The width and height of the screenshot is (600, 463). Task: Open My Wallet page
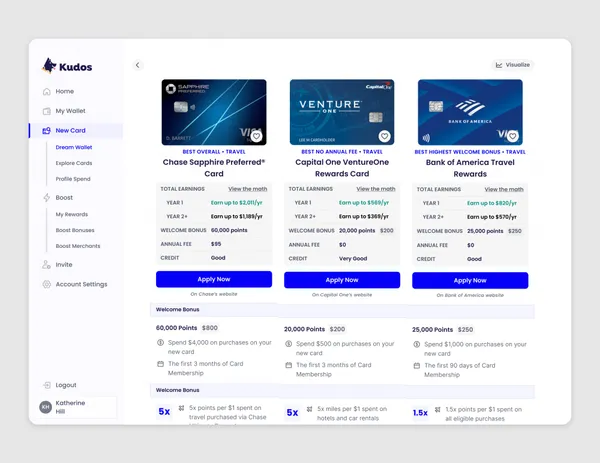[70, 111]
